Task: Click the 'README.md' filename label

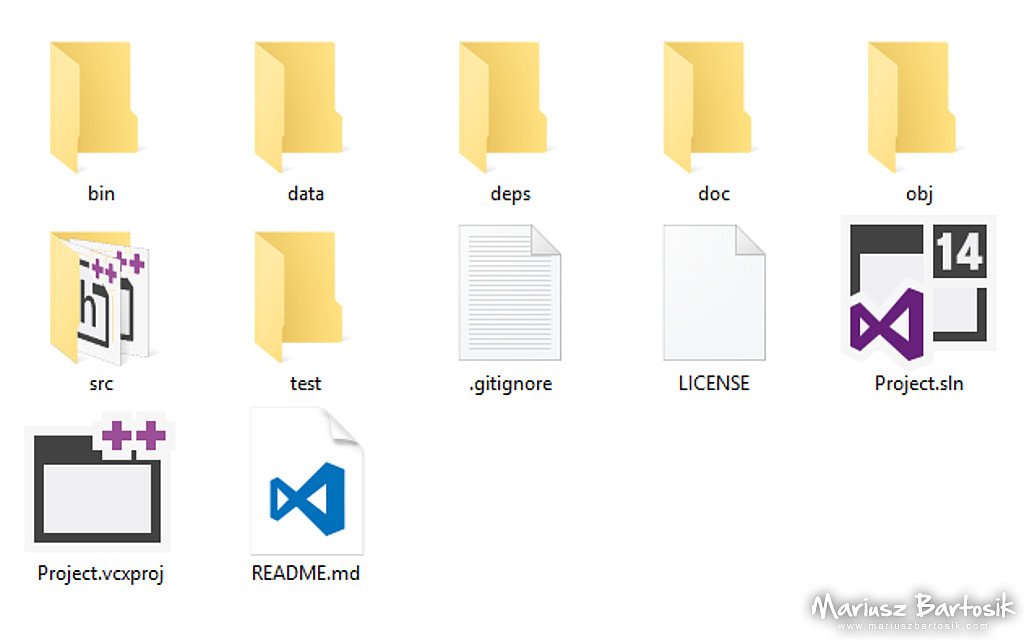Action: (x=306, y=573)
